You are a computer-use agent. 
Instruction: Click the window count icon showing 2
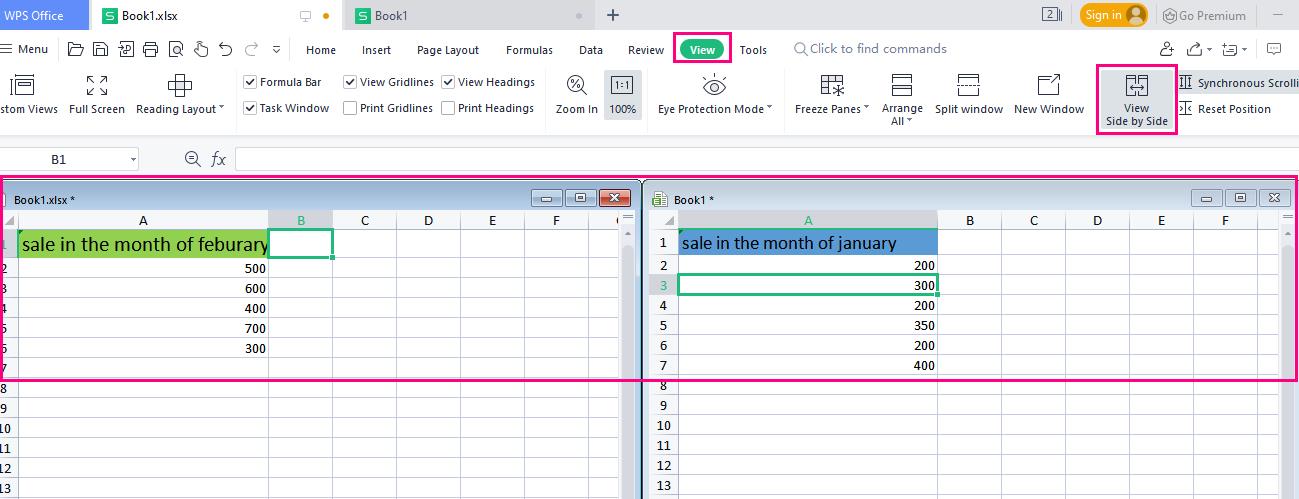(1052, 15)
